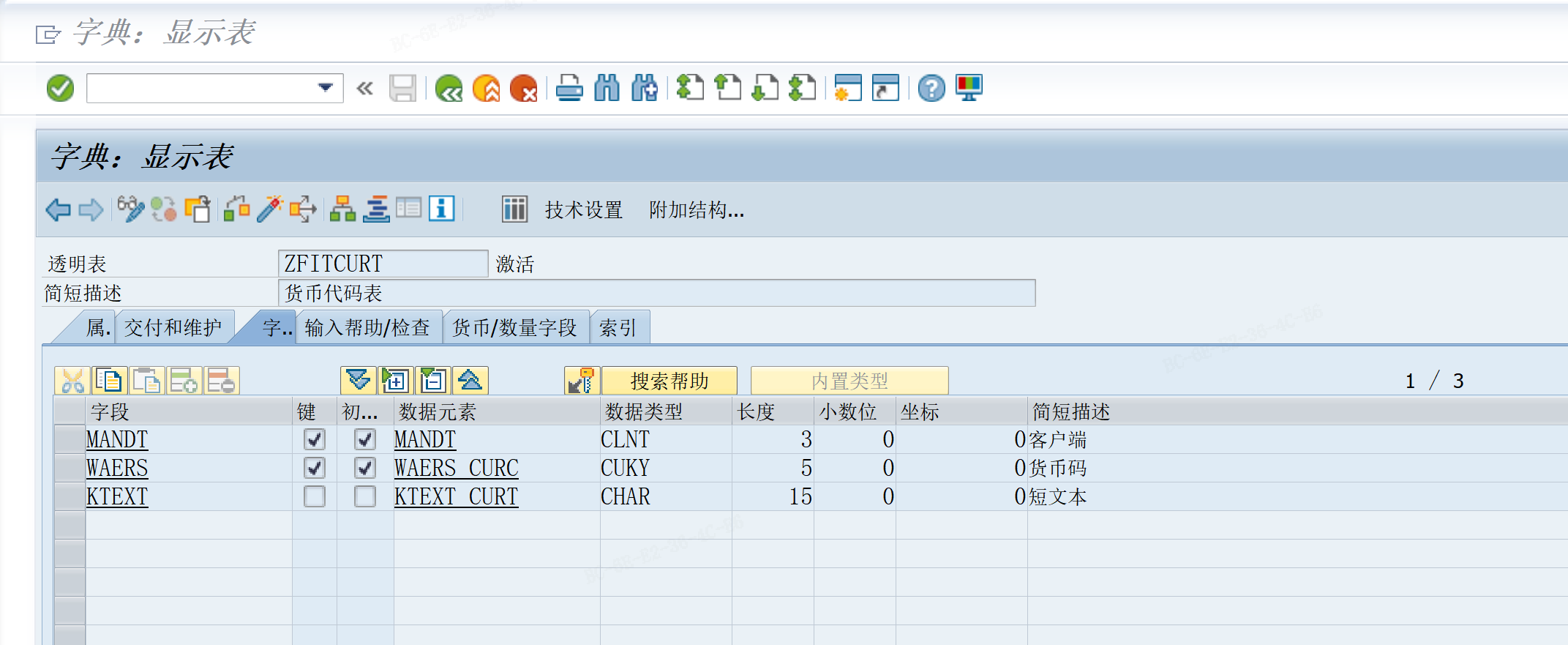Screen dimensions: 1568x645
Task: Toggle the initial values checkbox for WAERS
Action: [365, 468]
